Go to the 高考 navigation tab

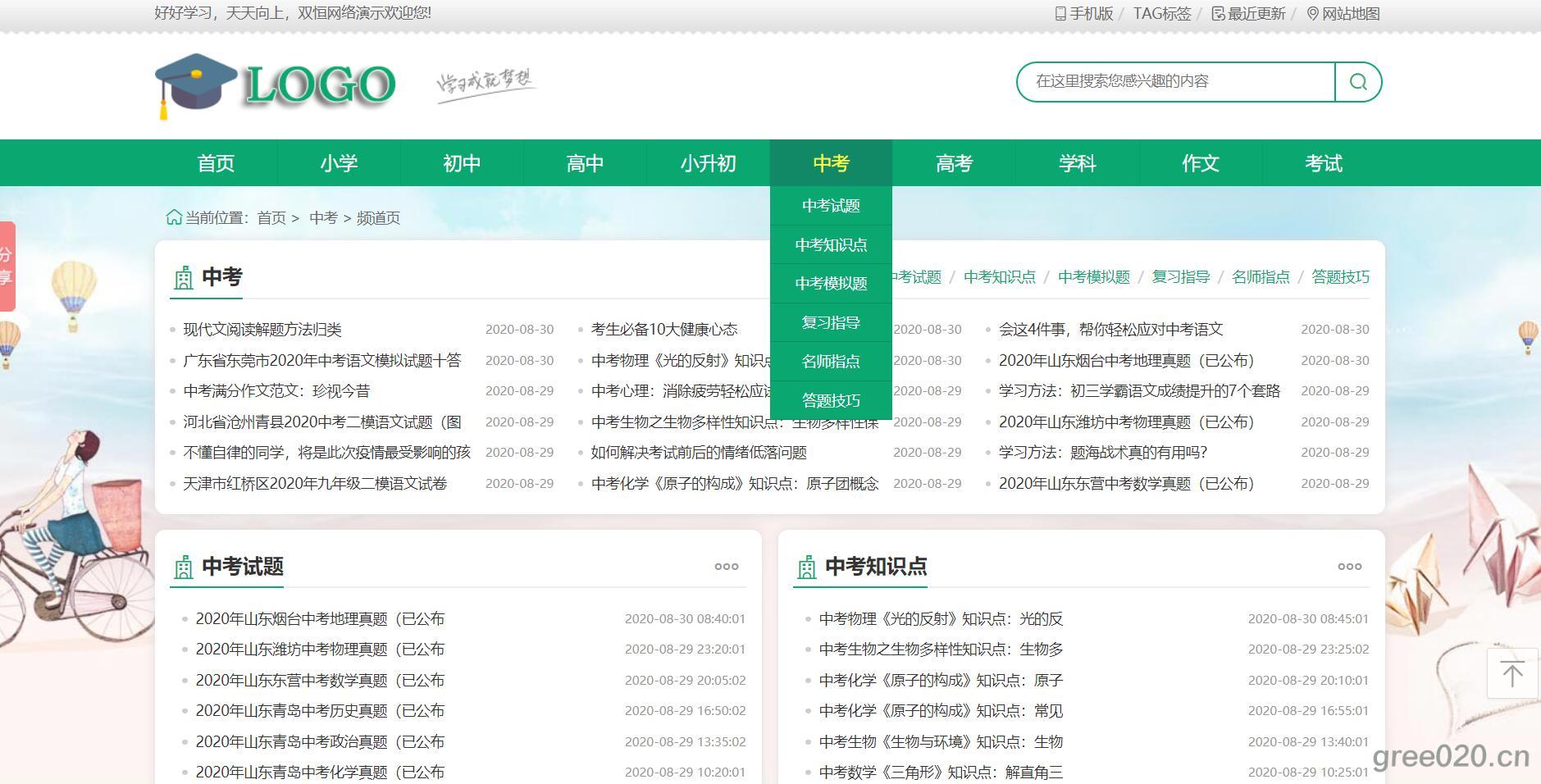tap(954, 163)
